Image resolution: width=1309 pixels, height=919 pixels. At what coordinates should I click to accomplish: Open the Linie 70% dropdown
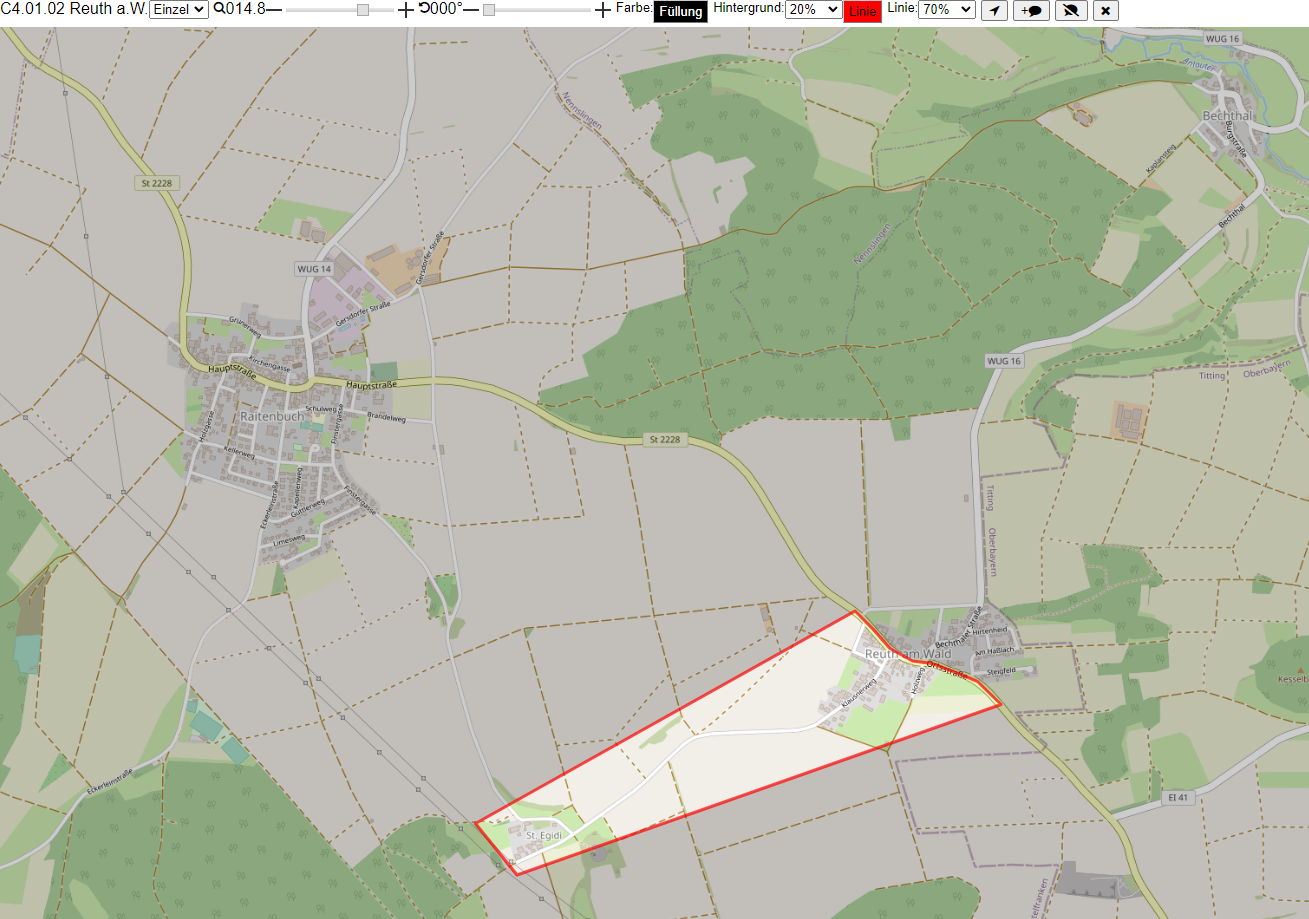(946, 9)
